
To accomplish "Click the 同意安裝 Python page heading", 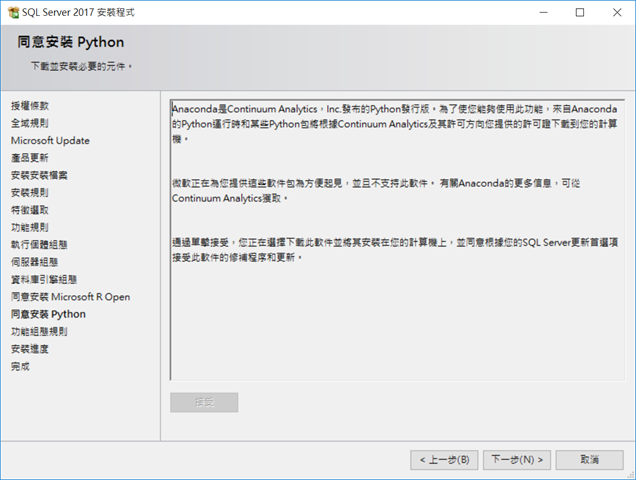I will [x=71, y=42].
